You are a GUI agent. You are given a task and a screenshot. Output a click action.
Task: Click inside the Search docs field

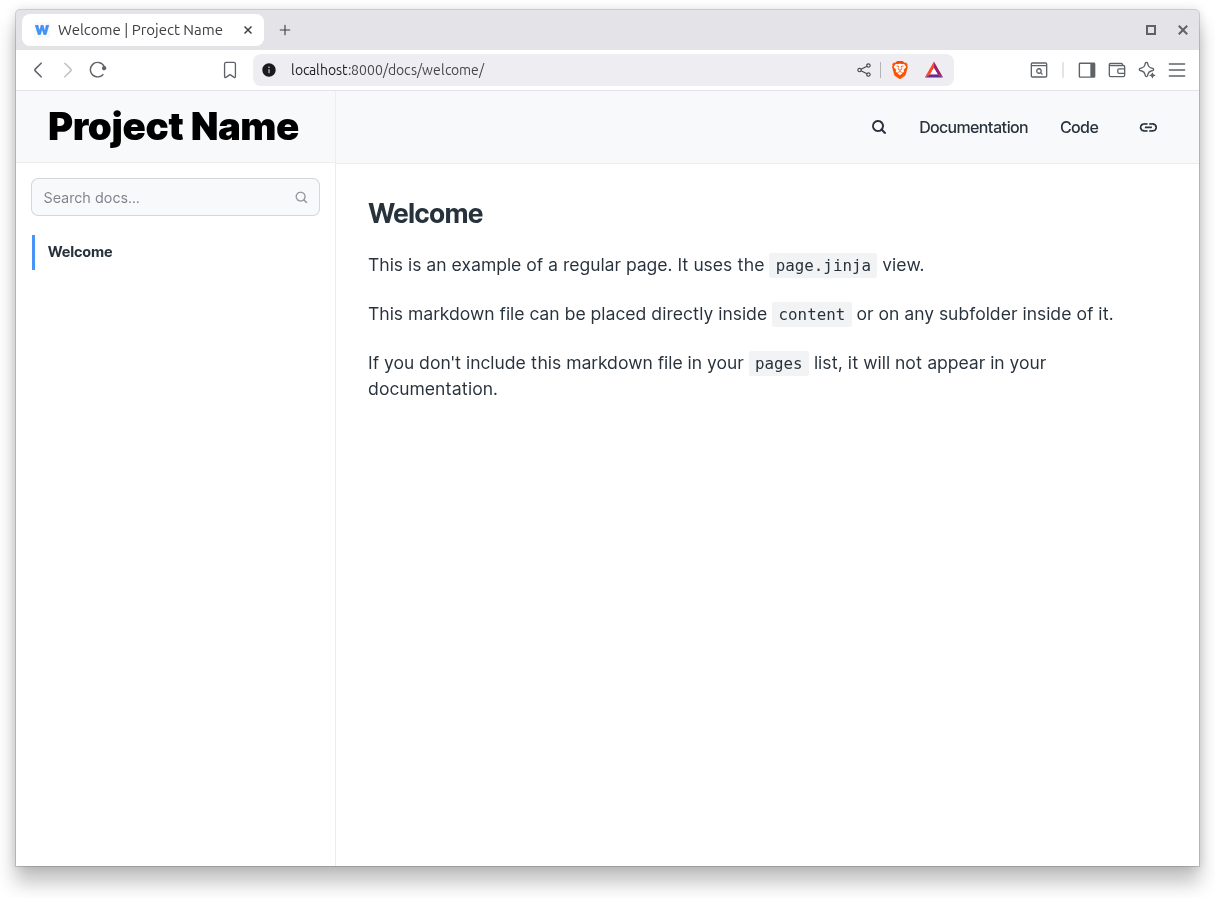click(160, 197)
